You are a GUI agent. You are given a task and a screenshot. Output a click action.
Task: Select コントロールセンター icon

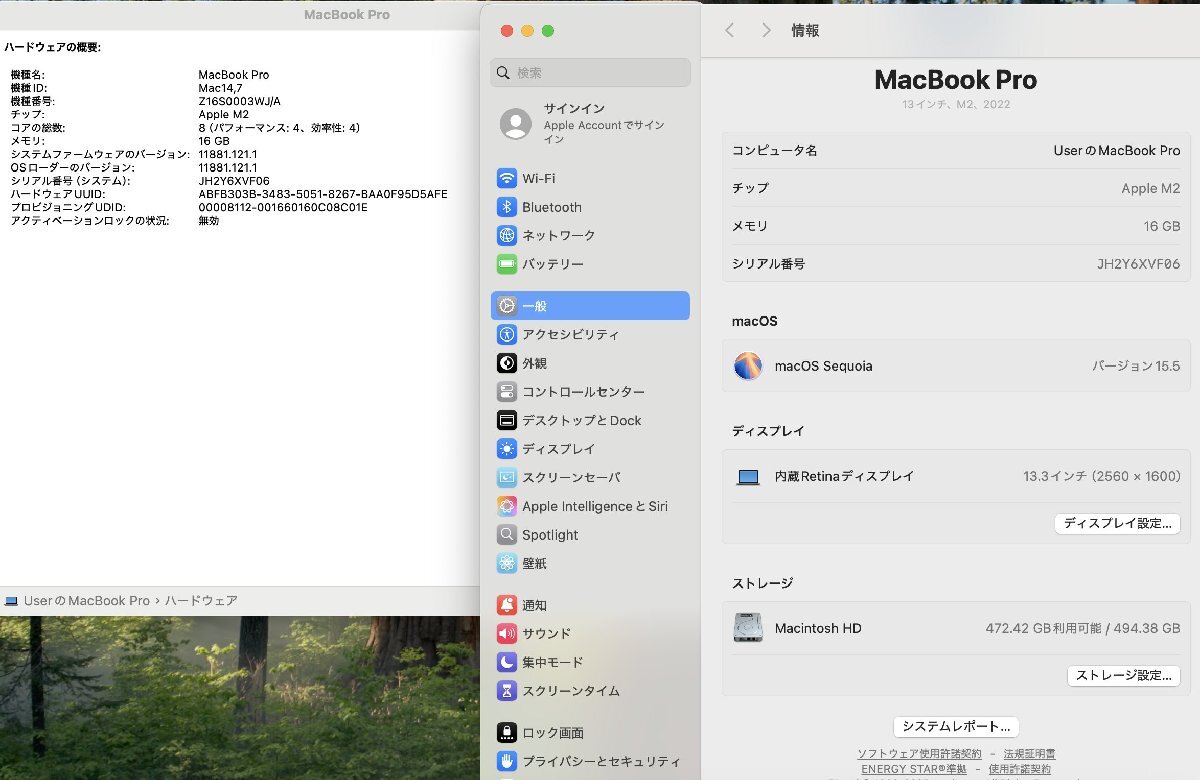point(507,392)
